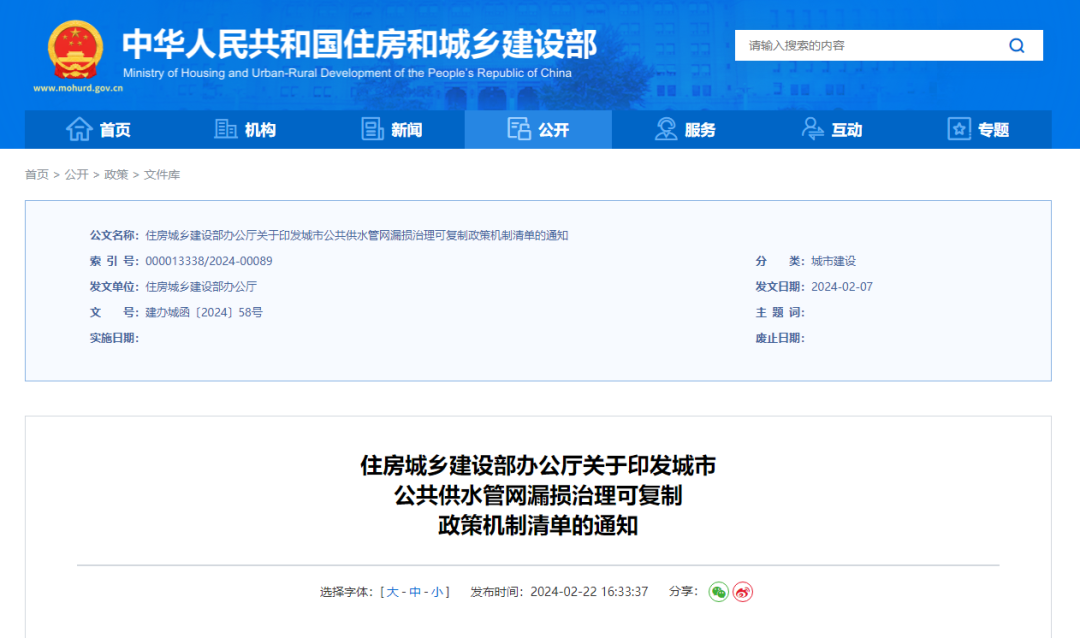Set font size to 小
Viewport: 1080px width, 638px height.
click(437, 592)
